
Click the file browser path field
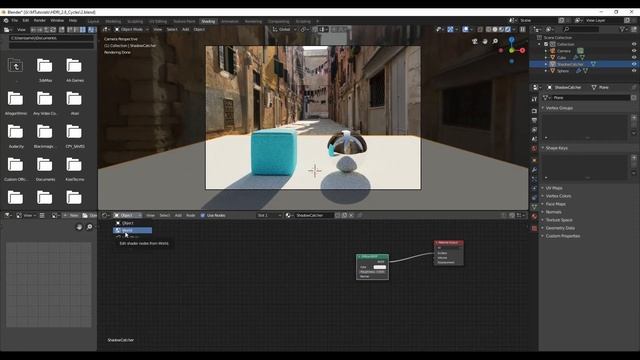click(x=51, y=38)
